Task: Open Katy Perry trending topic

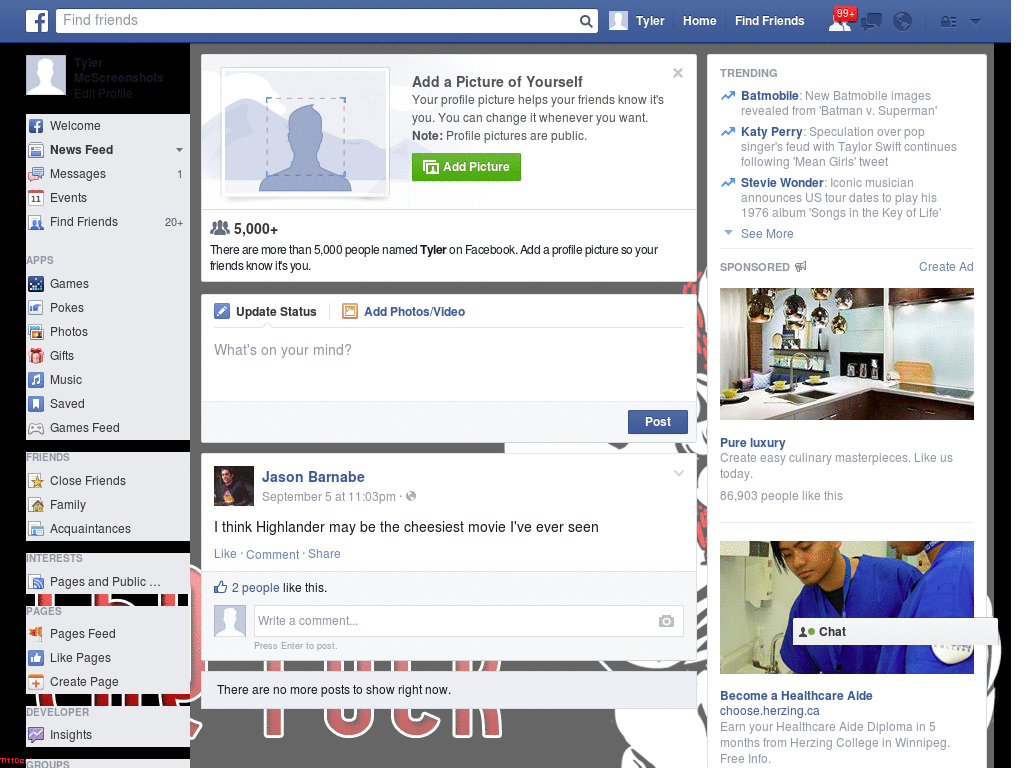Action: pos(771,132)
